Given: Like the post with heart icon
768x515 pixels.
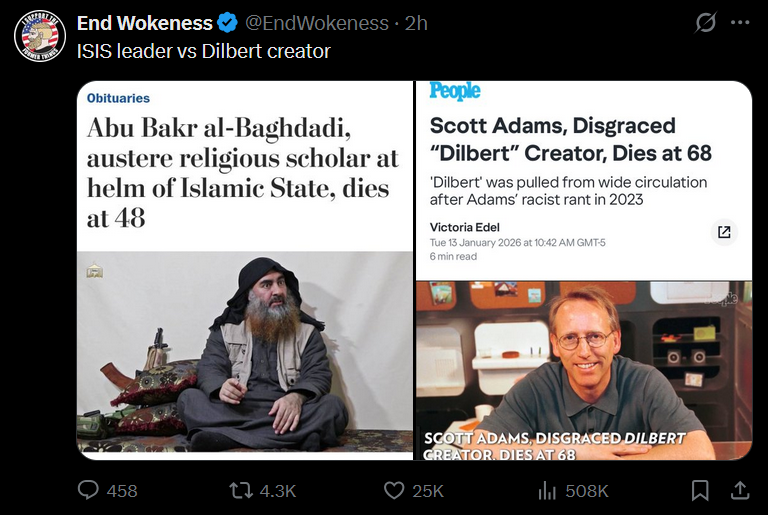Looking at the screenshot, I should point(394,490).
